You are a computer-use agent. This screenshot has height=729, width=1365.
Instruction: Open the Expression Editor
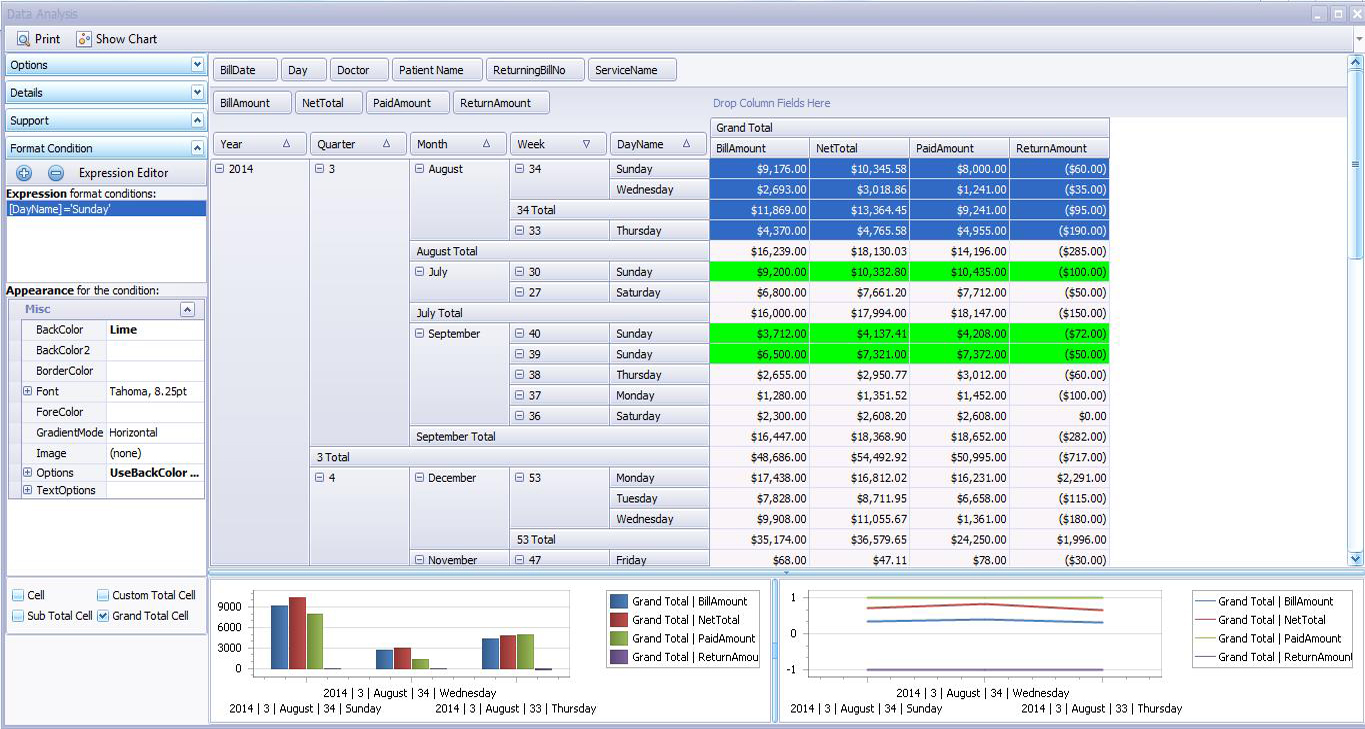point(124,173)
